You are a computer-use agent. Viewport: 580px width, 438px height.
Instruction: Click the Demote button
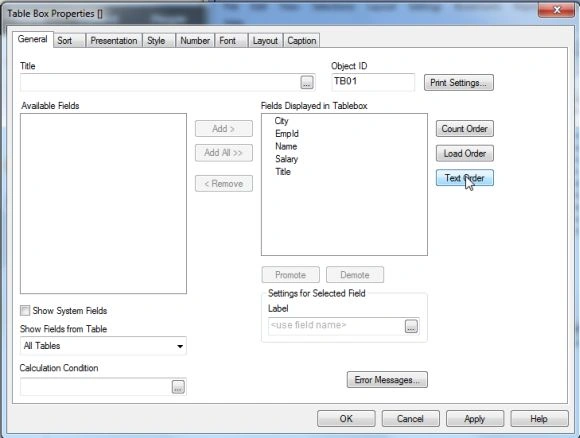[355, 275]
